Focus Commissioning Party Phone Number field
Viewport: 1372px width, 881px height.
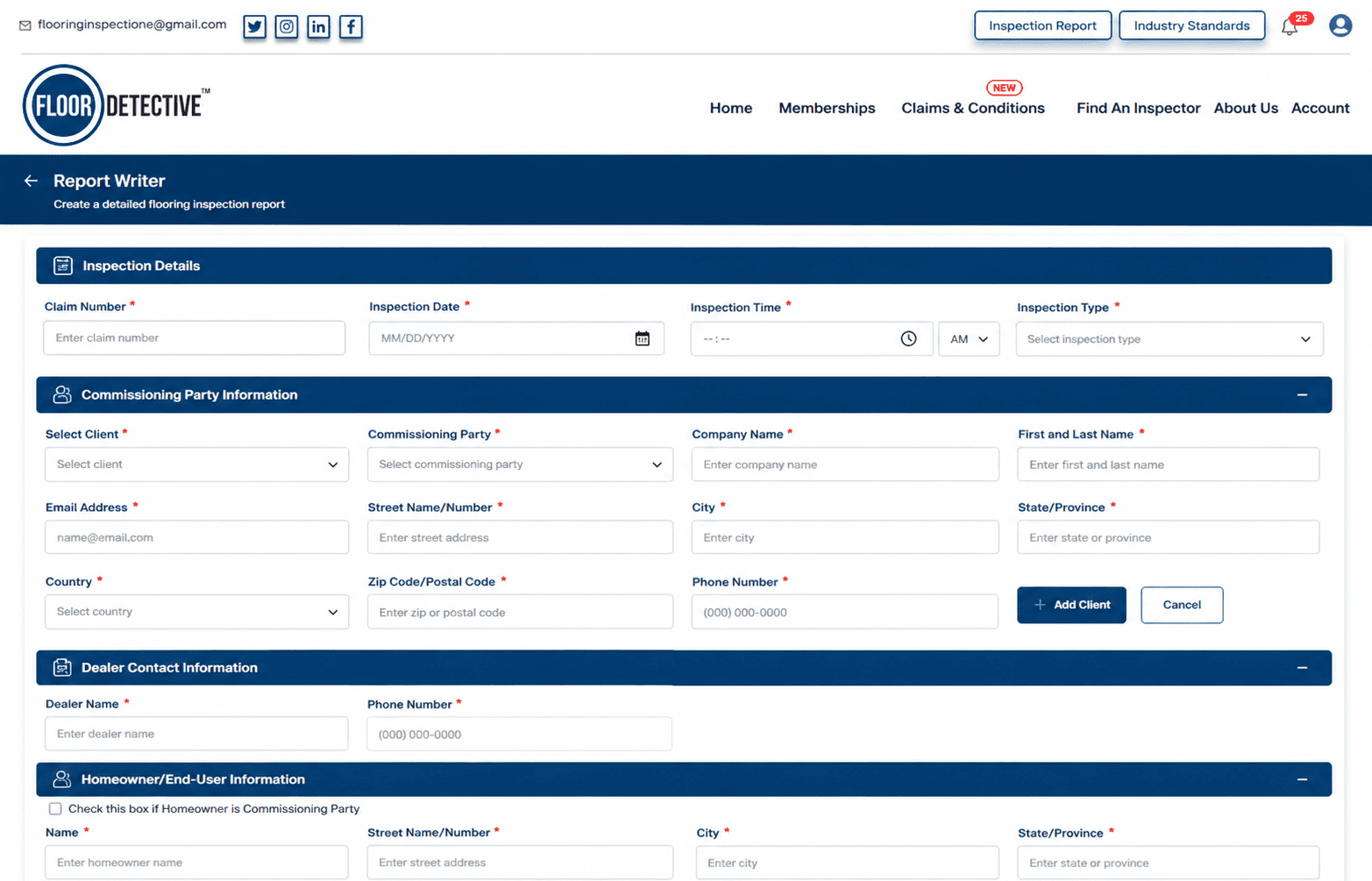[x=845, y=612]
